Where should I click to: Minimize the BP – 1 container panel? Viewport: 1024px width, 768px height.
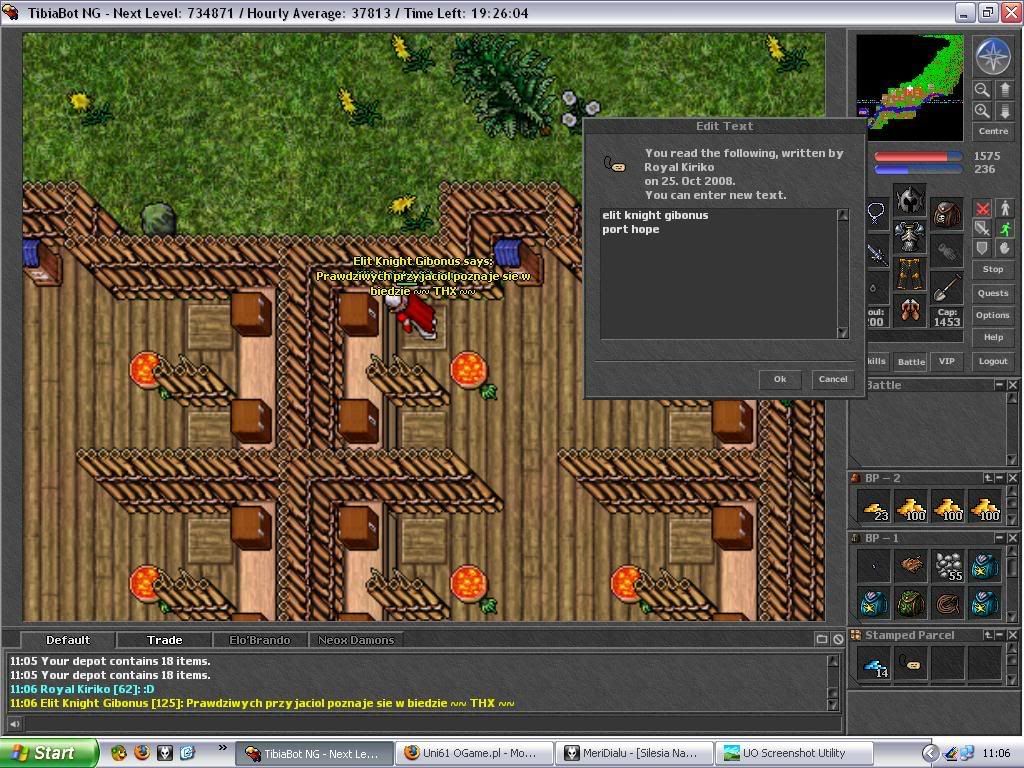click(x=999, y=537)
